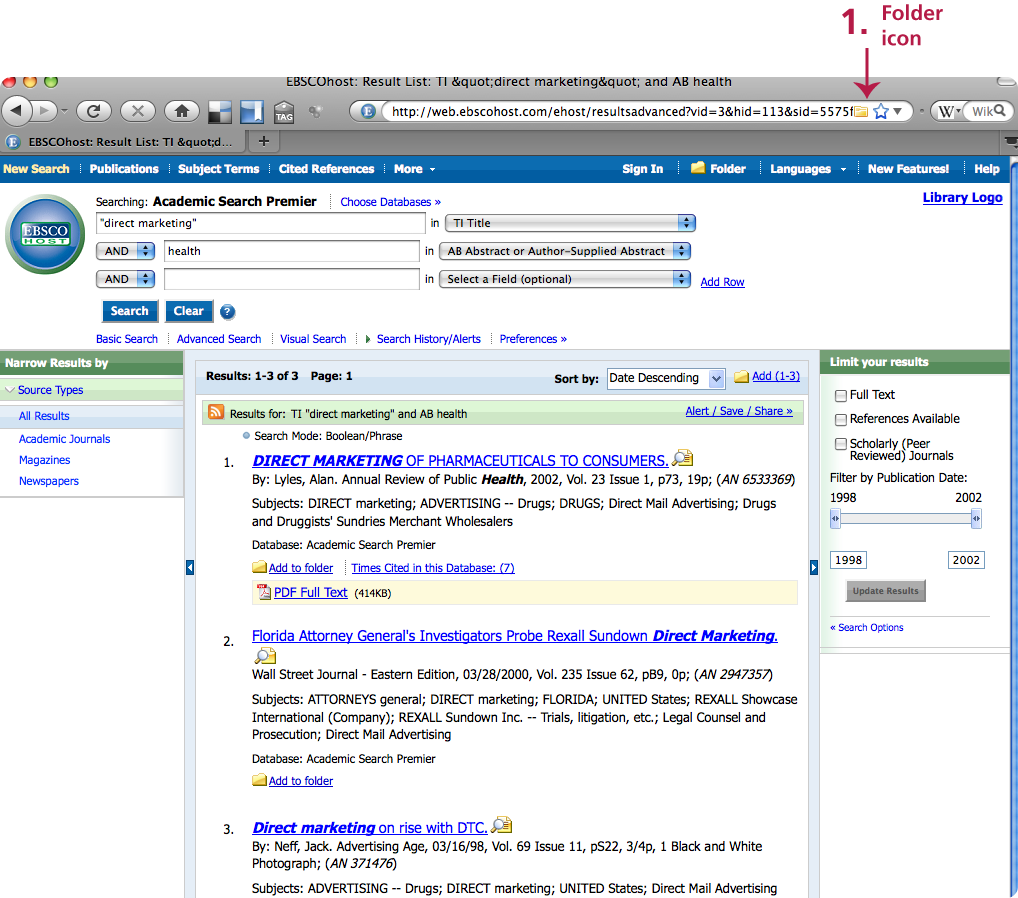Viewport: 1018px width, 898px height.
Task: Click the browser Back arrow button
Action: (17, 111)
